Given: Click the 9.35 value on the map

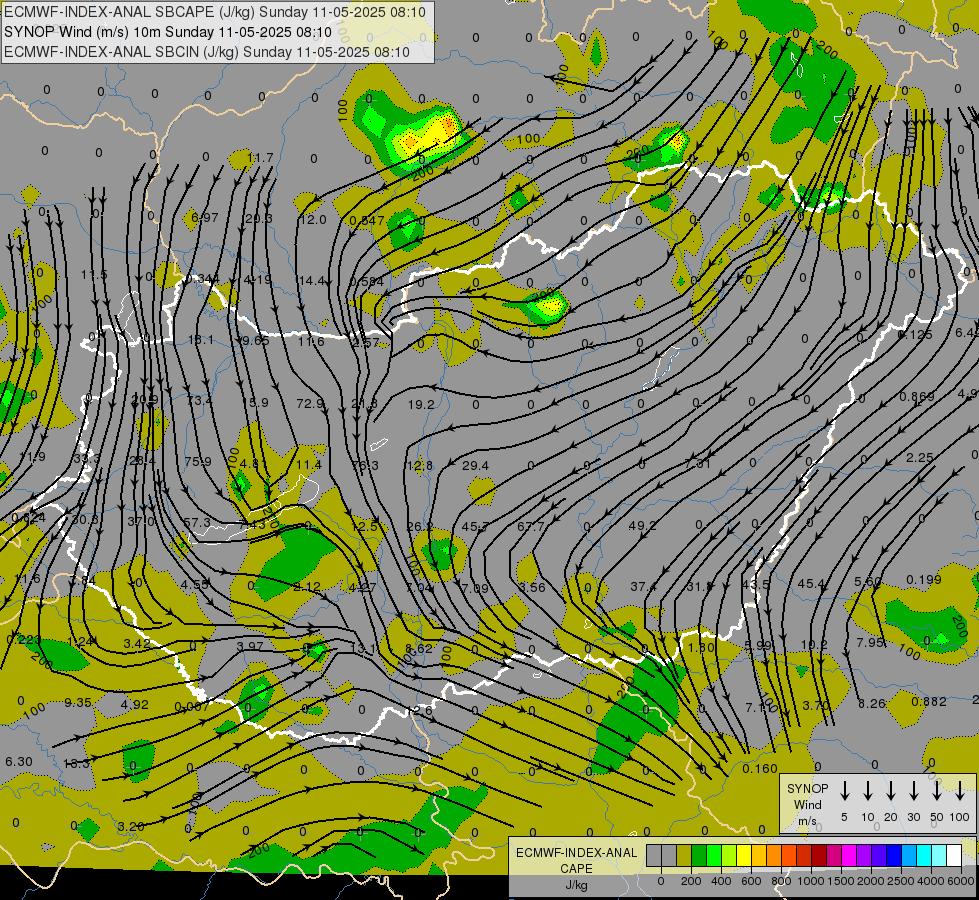Looking at the screenshot, I should click(x=78, y=703).
